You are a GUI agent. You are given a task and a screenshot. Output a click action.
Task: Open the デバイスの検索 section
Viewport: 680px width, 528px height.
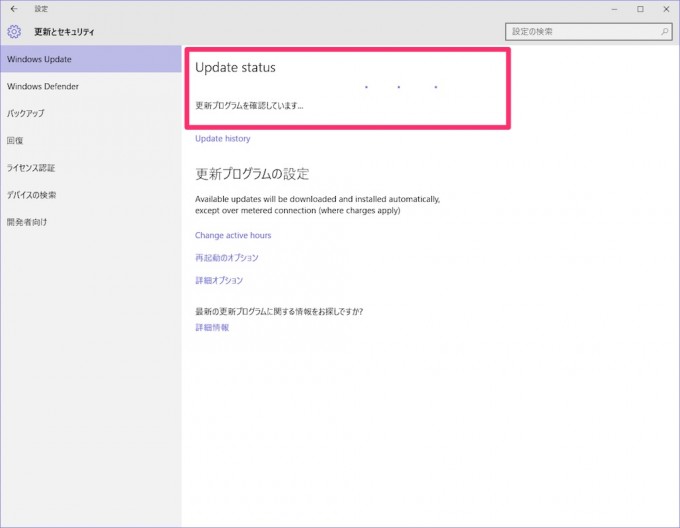coord(91,195)
